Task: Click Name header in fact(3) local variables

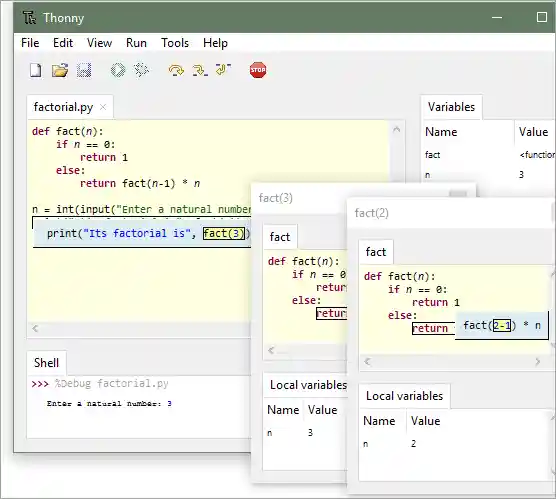Action: pos(283,410)
